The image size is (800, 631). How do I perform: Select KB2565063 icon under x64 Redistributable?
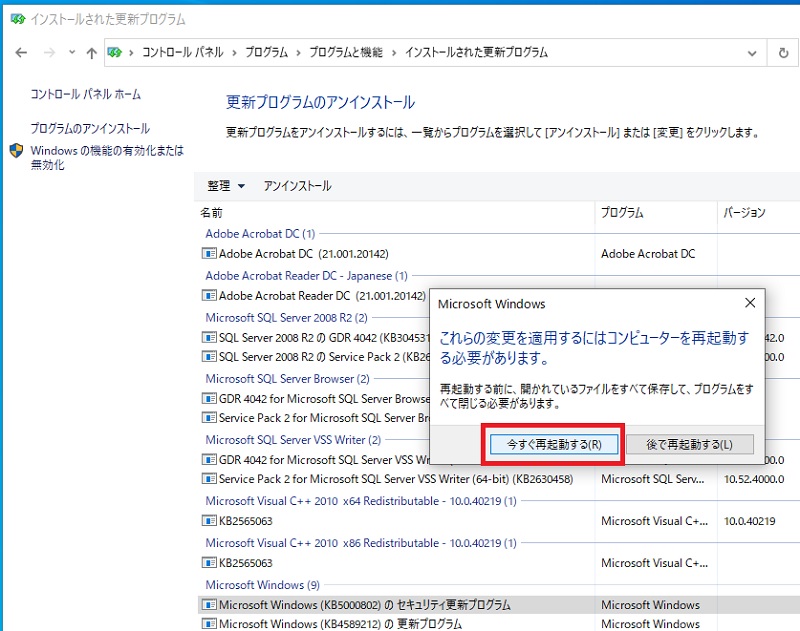[209, 521]
